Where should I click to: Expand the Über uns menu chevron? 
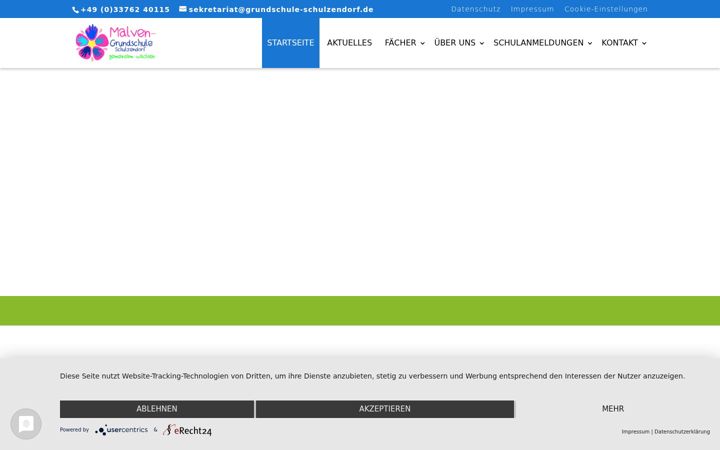tap(482, 43)
